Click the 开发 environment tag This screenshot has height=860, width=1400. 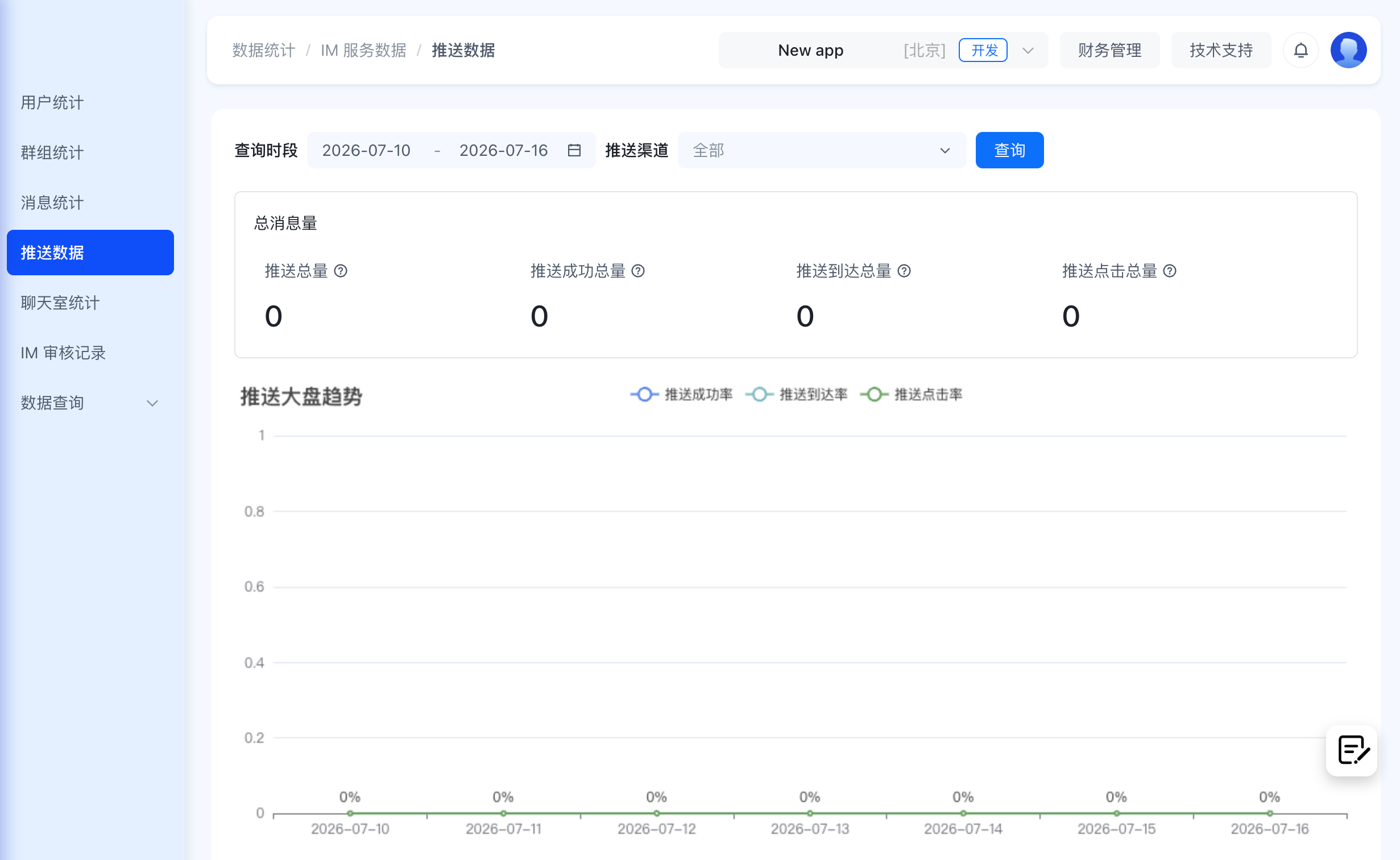(983, 50)
